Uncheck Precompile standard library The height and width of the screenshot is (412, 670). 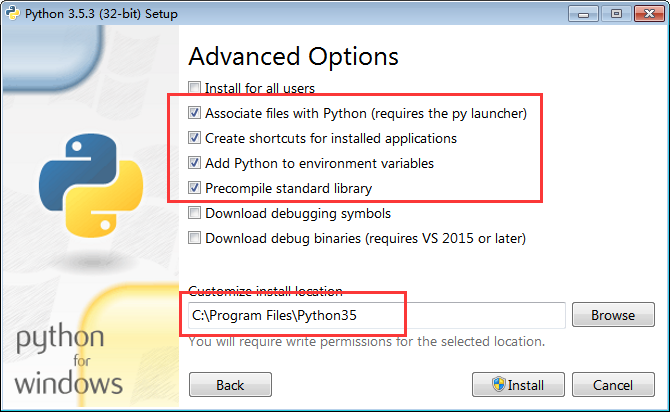pos(194,188)
